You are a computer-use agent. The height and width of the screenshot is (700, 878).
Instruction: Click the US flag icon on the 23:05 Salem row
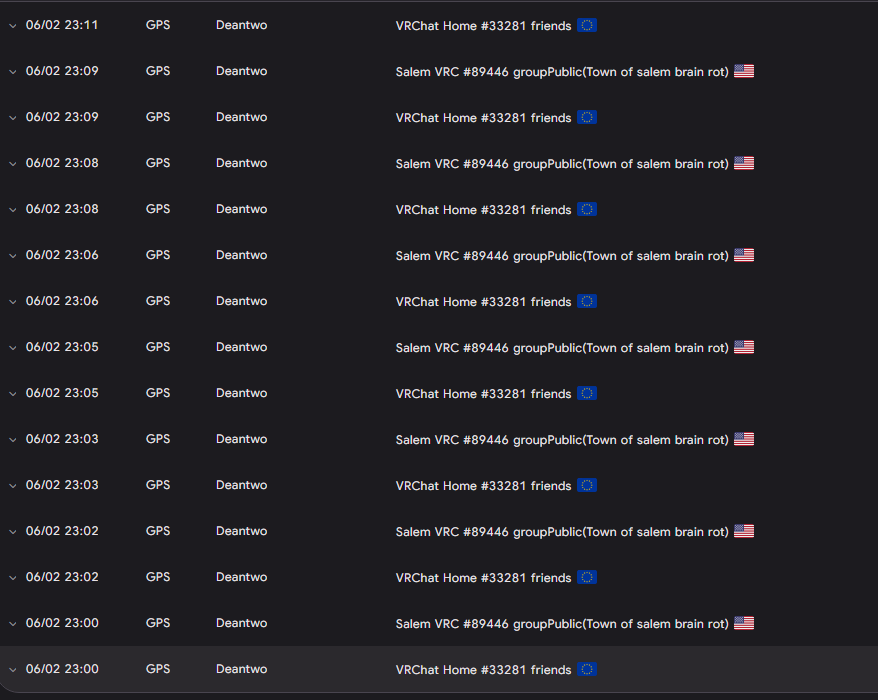pyautogui.click(x=744, y=347)
